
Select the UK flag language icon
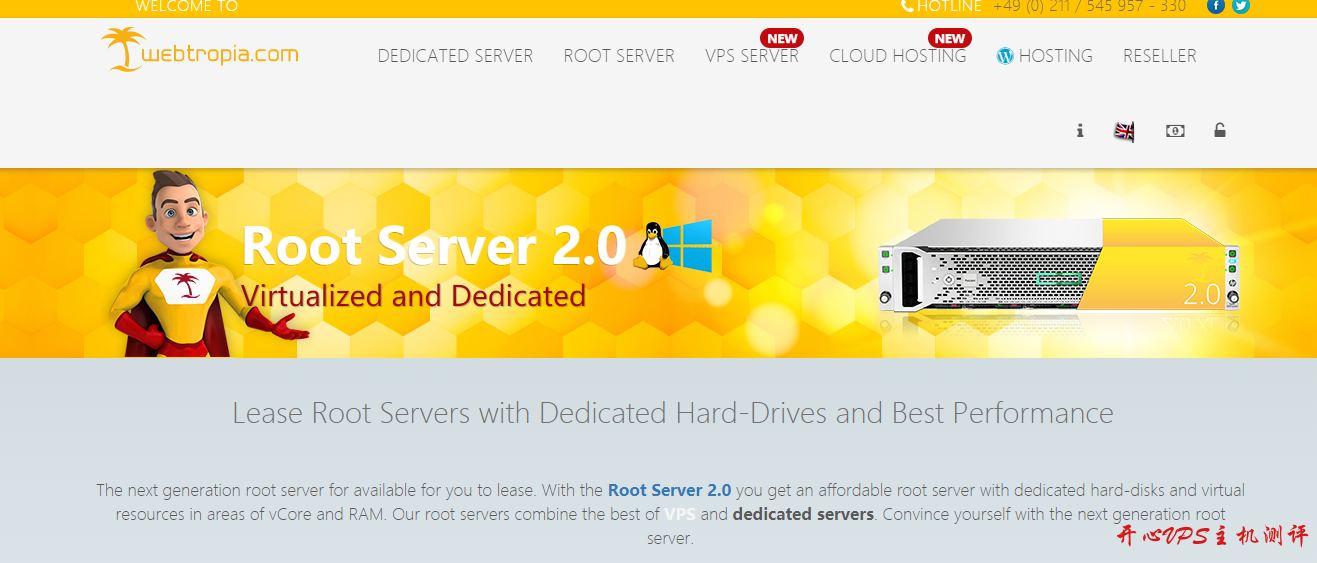pos(1125,131)
